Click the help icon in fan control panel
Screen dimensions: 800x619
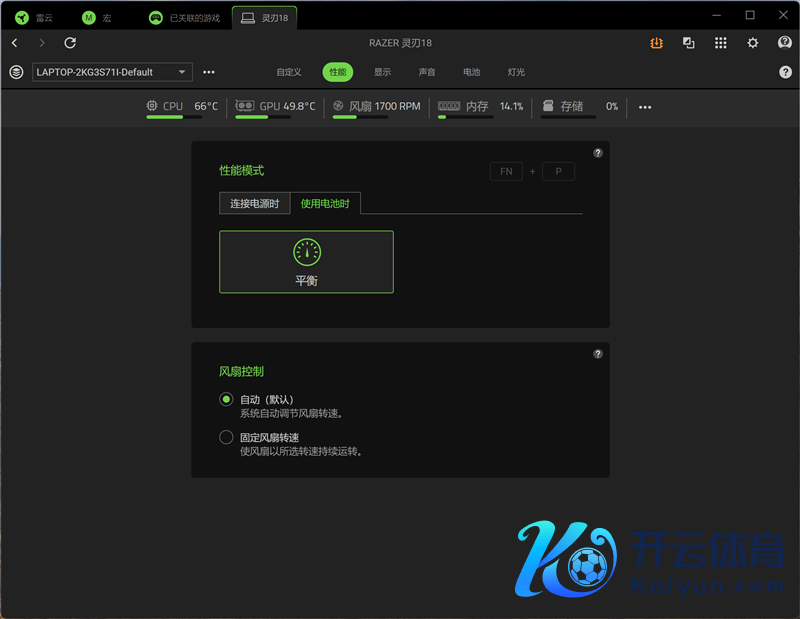tap(598, 354)
